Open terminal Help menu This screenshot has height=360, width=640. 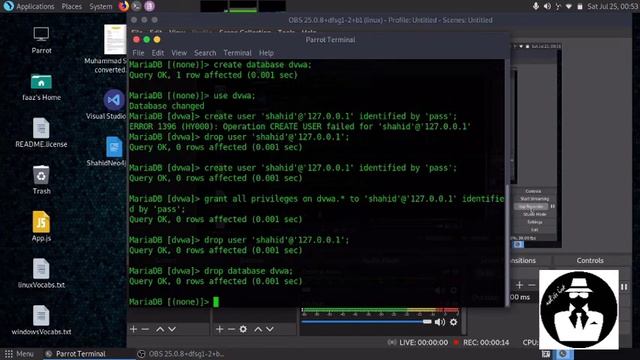(x=266, y=53)
